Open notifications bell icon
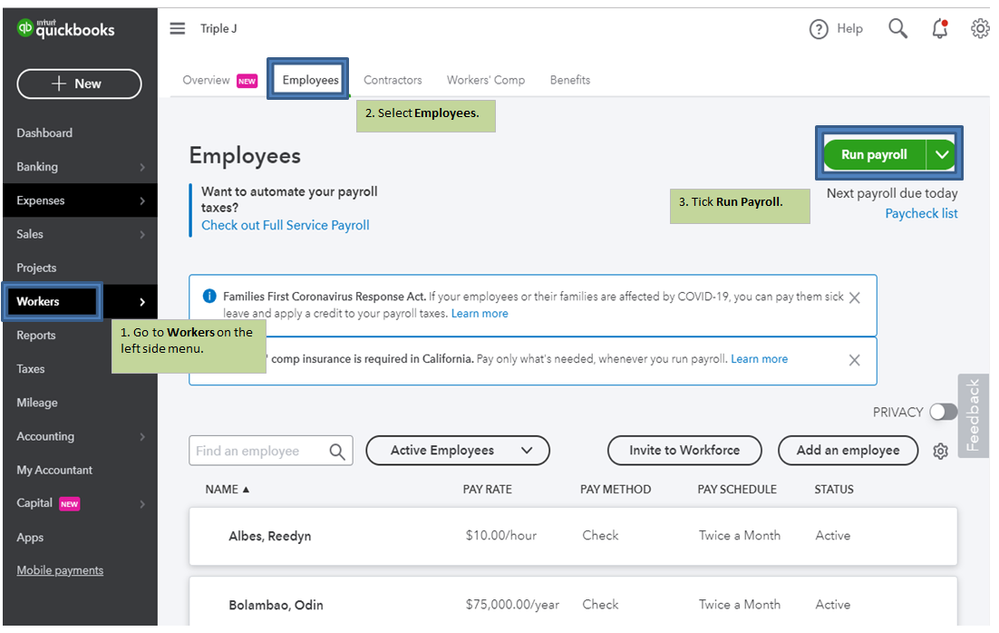Screen dimensions: 999x633 939,29
